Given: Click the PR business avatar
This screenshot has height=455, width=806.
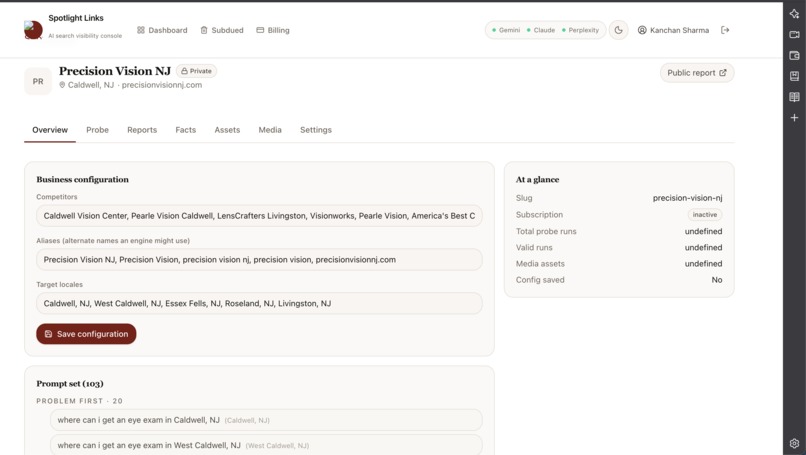Looking at the screenshot, I should click(x=38, y=81).
